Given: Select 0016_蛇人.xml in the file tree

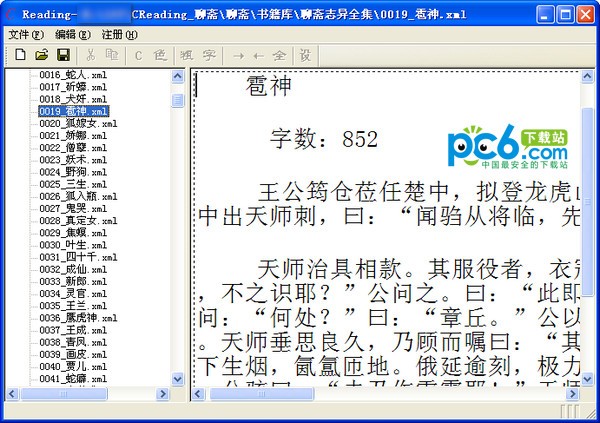Looking at the screenshot, I should point(73,75).
